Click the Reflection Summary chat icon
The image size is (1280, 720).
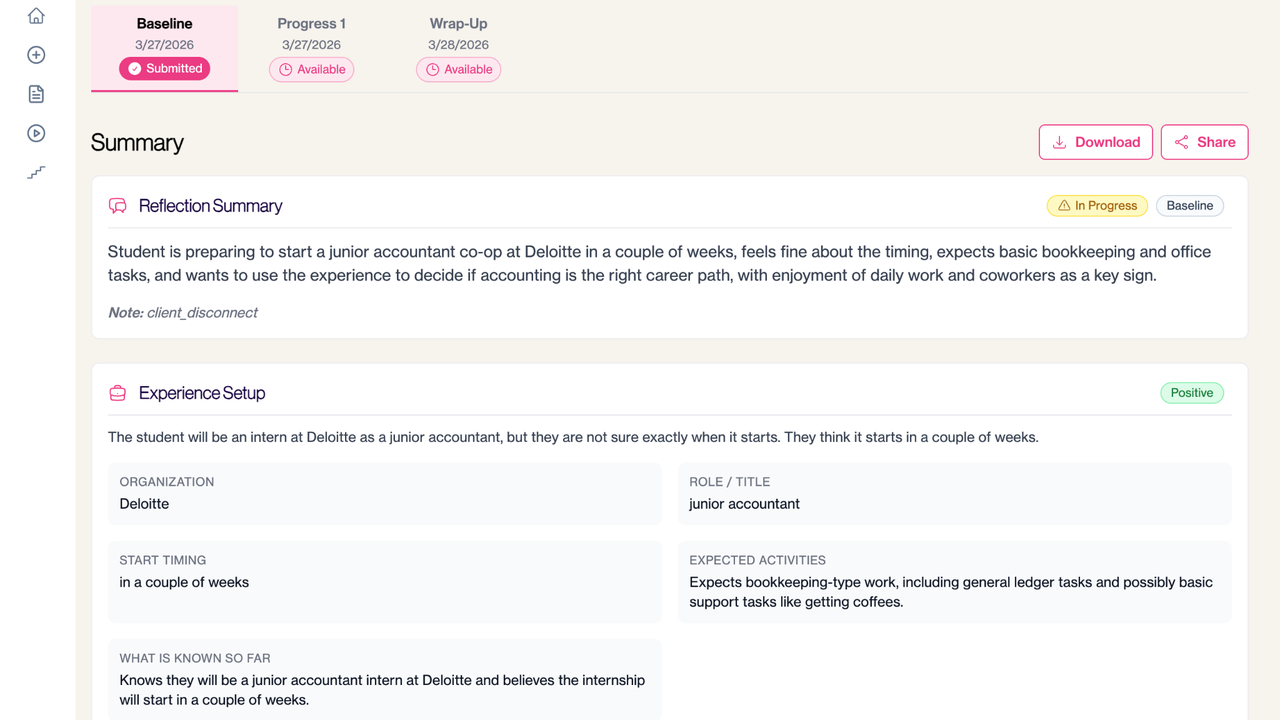[118, 206]
